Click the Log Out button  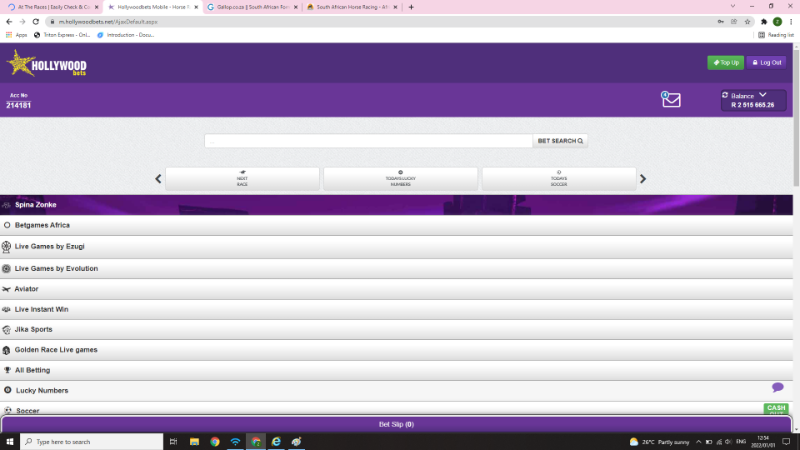click(x=766, y=62)
